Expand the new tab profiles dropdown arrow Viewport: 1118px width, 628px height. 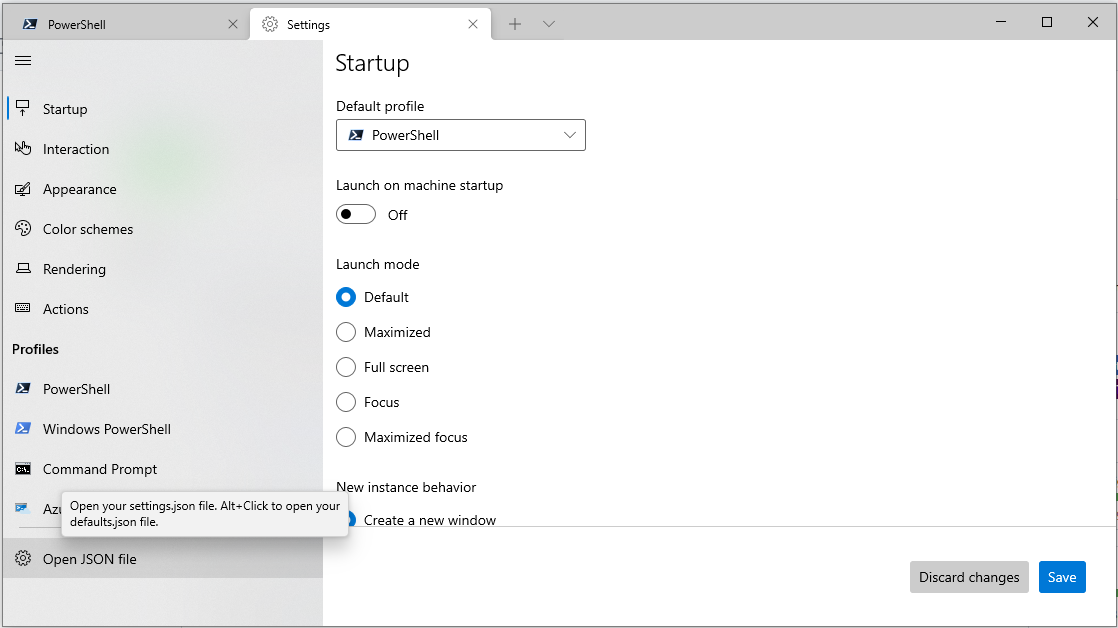pos(548,24)
